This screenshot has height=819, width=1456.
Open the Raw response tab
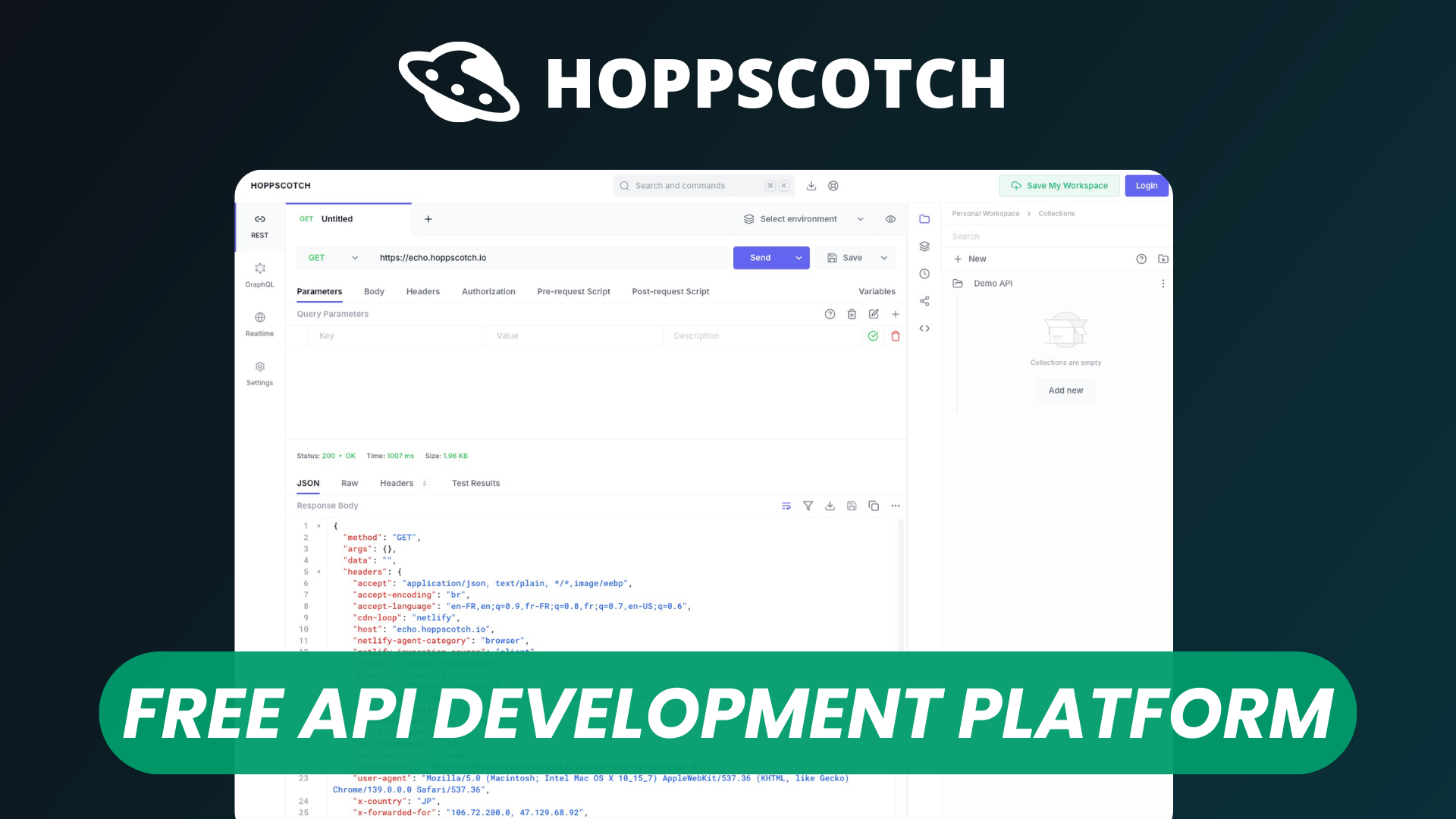[x=349, y=483]
